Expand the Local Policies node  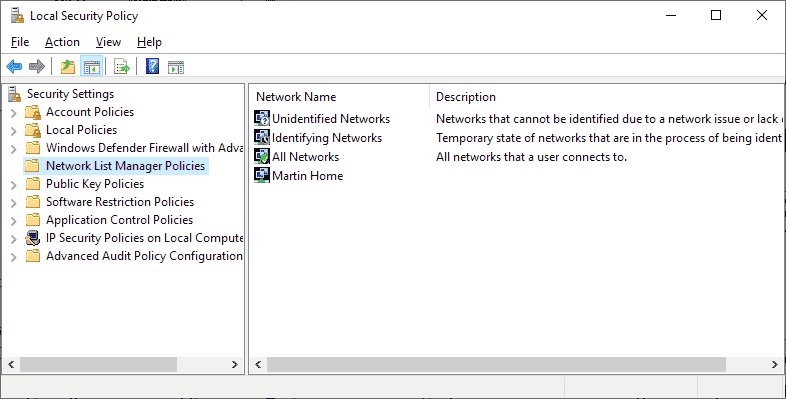(x=14, y=131)
